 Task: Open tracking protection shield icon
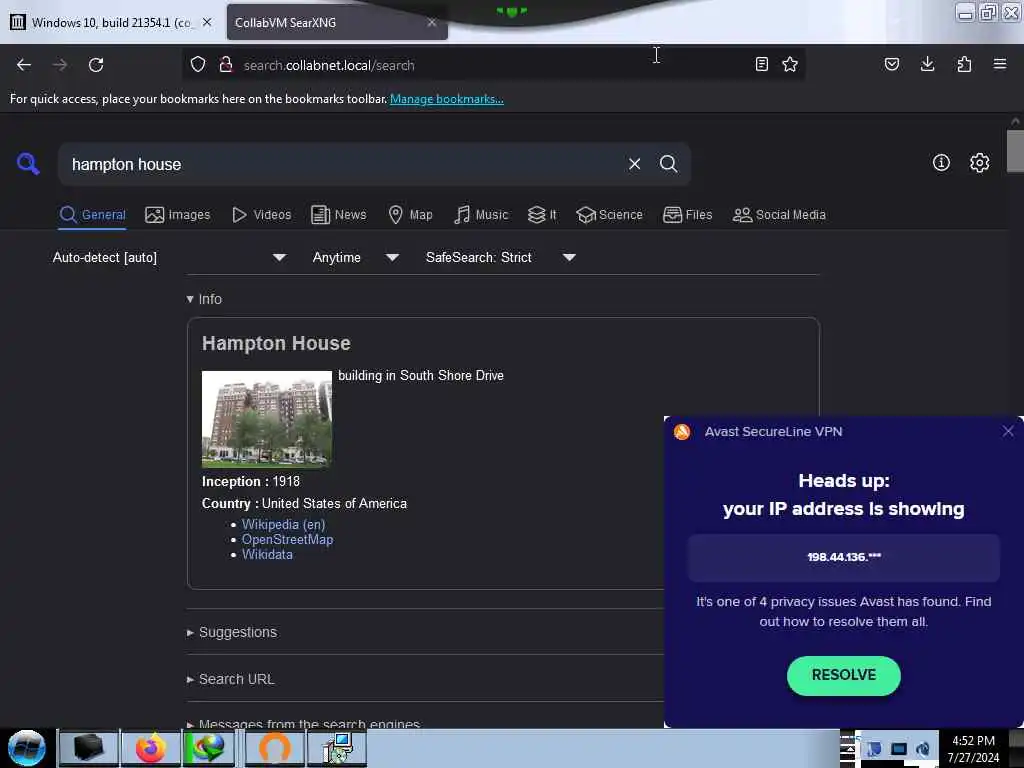198,65
